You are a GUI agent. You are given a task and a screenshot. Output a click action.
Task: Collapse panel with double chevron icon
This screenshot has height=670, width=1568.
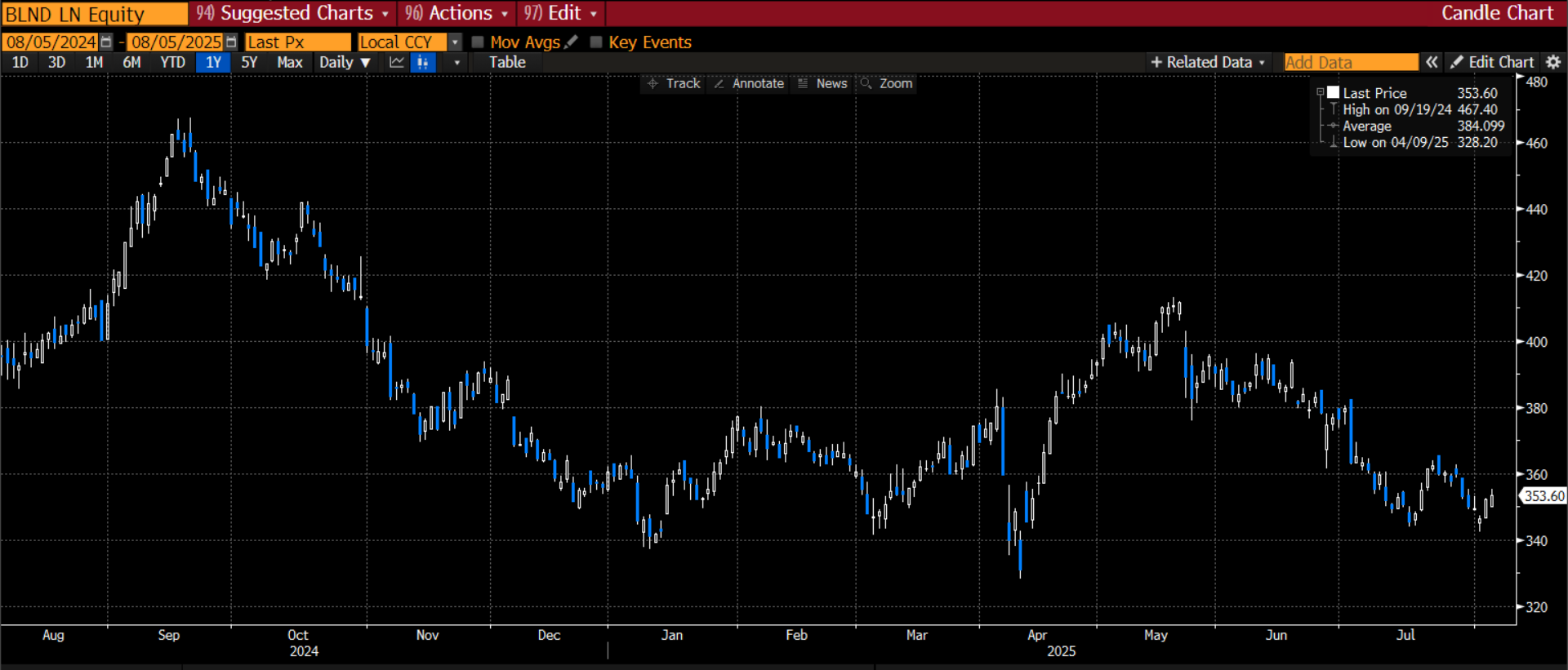coord(1432,62)
